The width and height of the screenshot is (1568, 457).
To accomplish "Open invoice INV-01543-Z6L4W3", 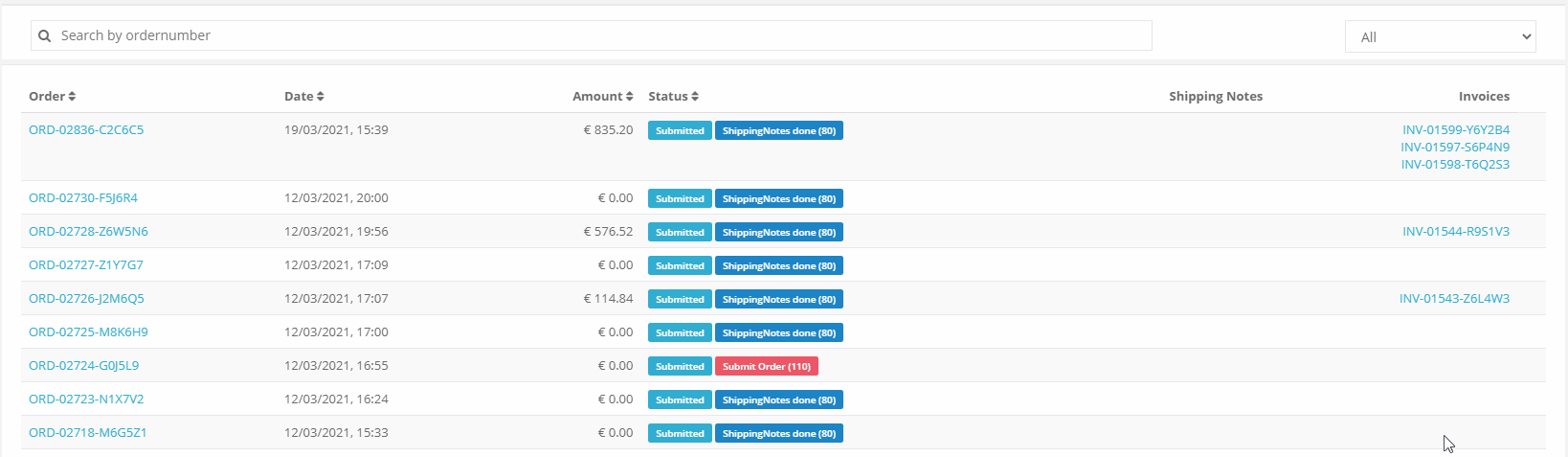I will tap(1454, 299).
